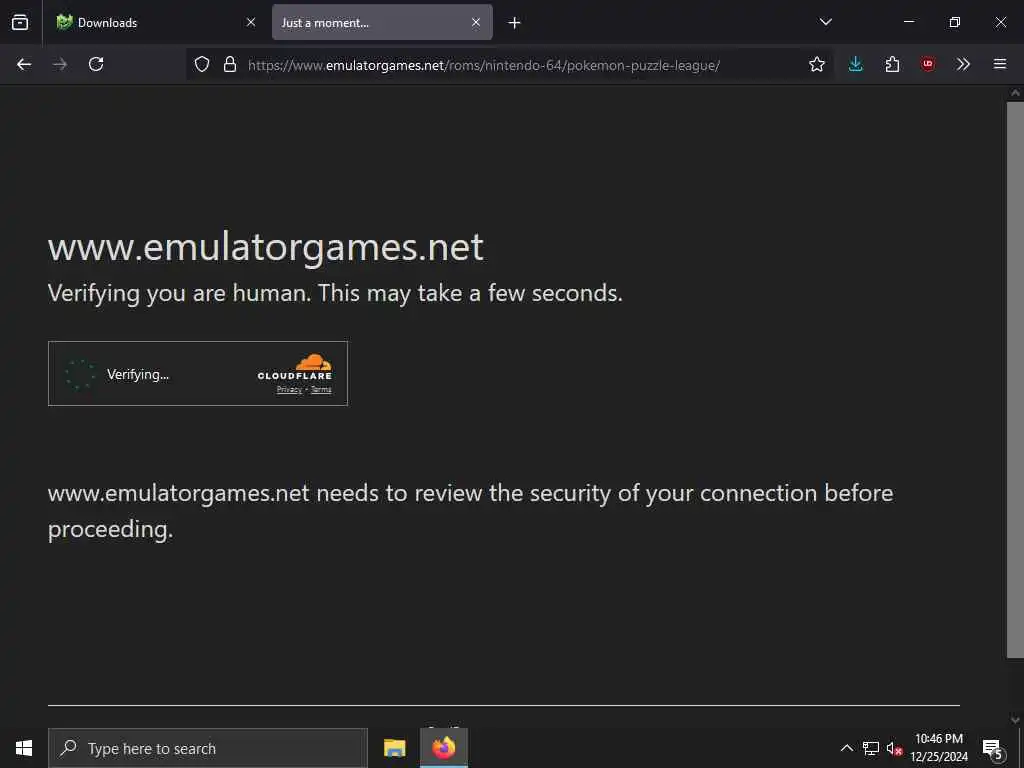The height and width of the screenshot is (768, 1024).
Task: Minimize the Firefox window
Action: pos(909,22)
